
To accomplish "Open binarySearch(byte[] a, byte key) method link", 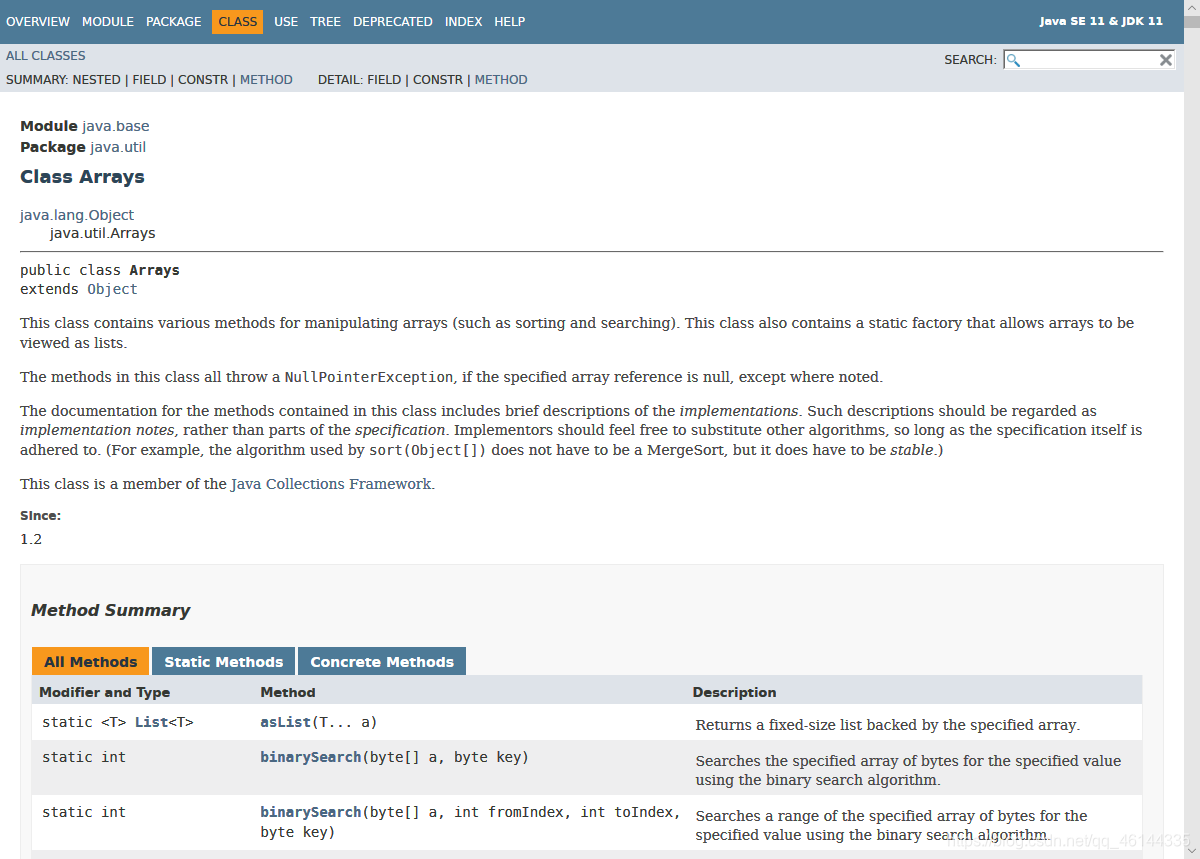I will pos(311,757).
